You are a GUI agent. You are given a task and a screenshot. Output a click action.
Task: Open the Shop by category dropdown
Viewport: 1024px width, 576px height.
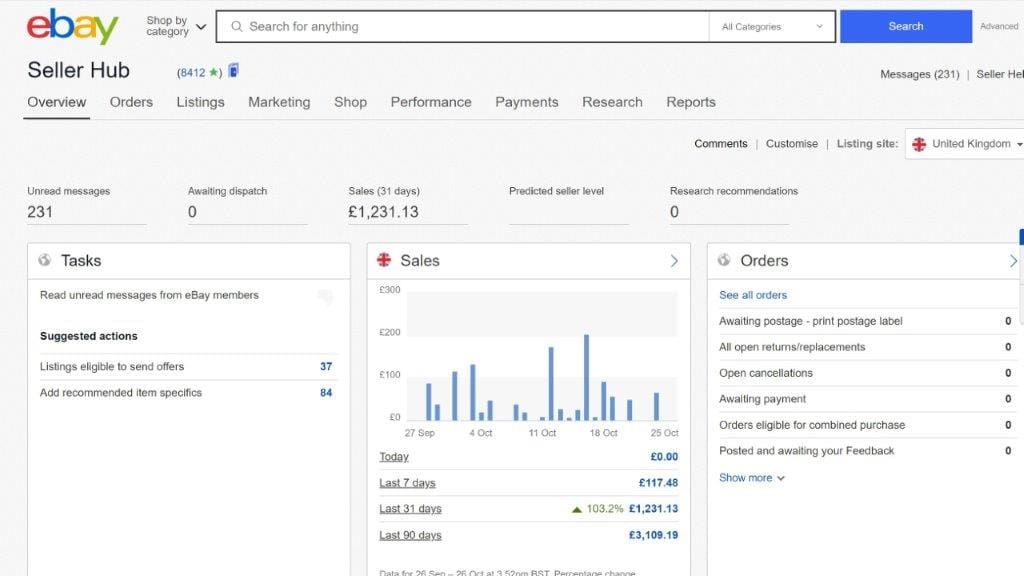[x=176, y=26]
